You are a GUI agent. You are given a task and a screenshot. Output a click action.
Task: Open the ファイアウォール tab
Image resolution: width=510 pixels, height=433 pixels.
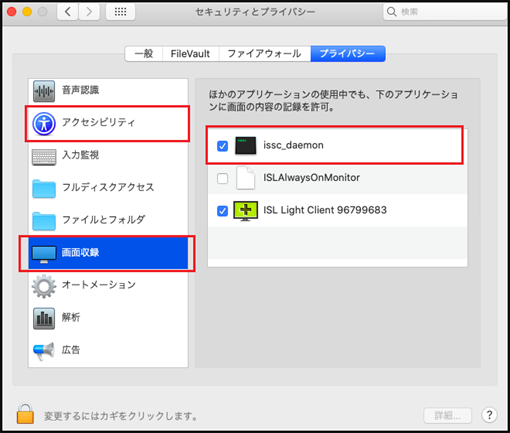(x=265, y=54)
